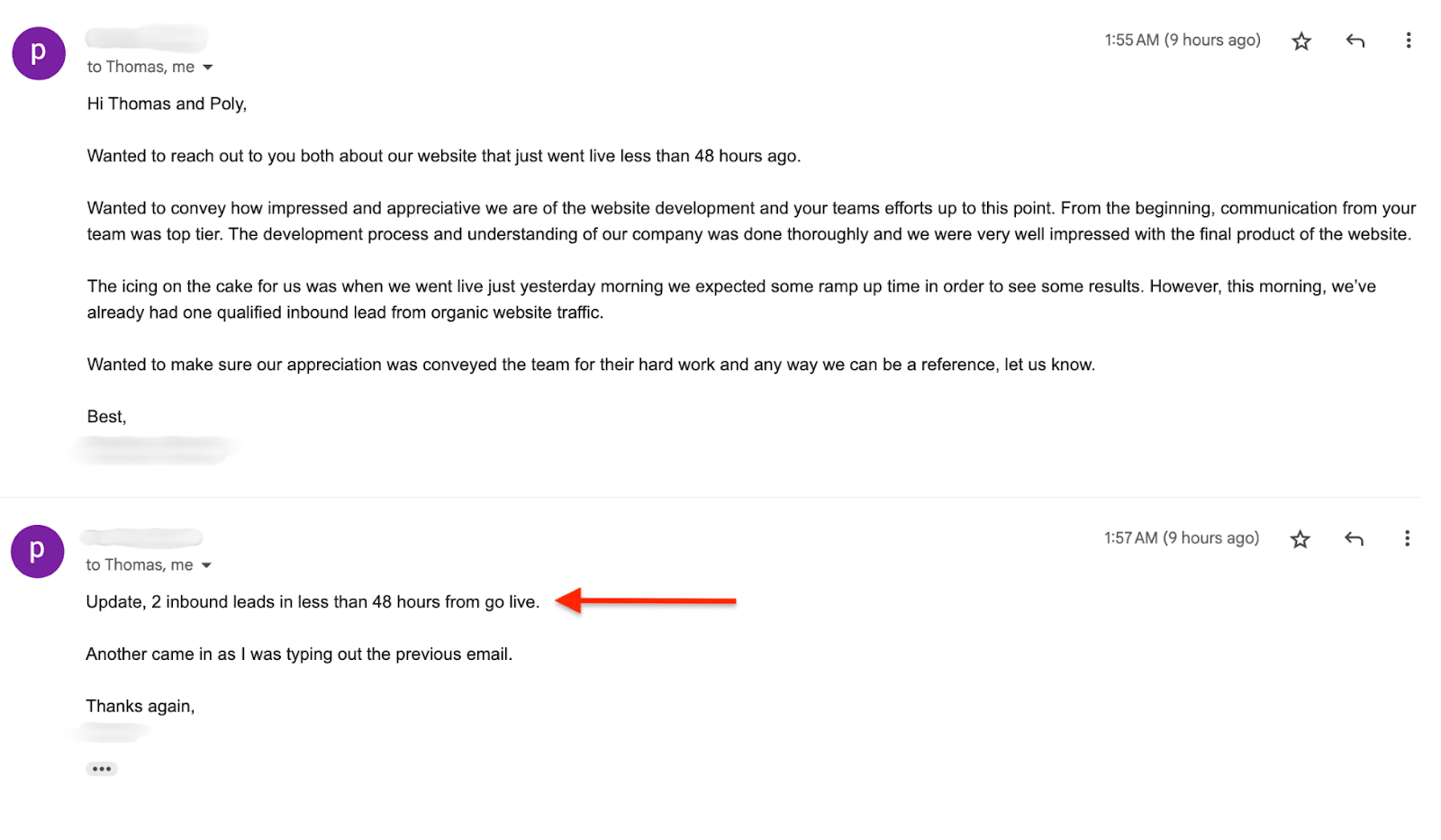The height and width of the screenshot is (840, 1441).
Task: Click the "Hi Thomas and Poly," greeting line
Action: 167,104
